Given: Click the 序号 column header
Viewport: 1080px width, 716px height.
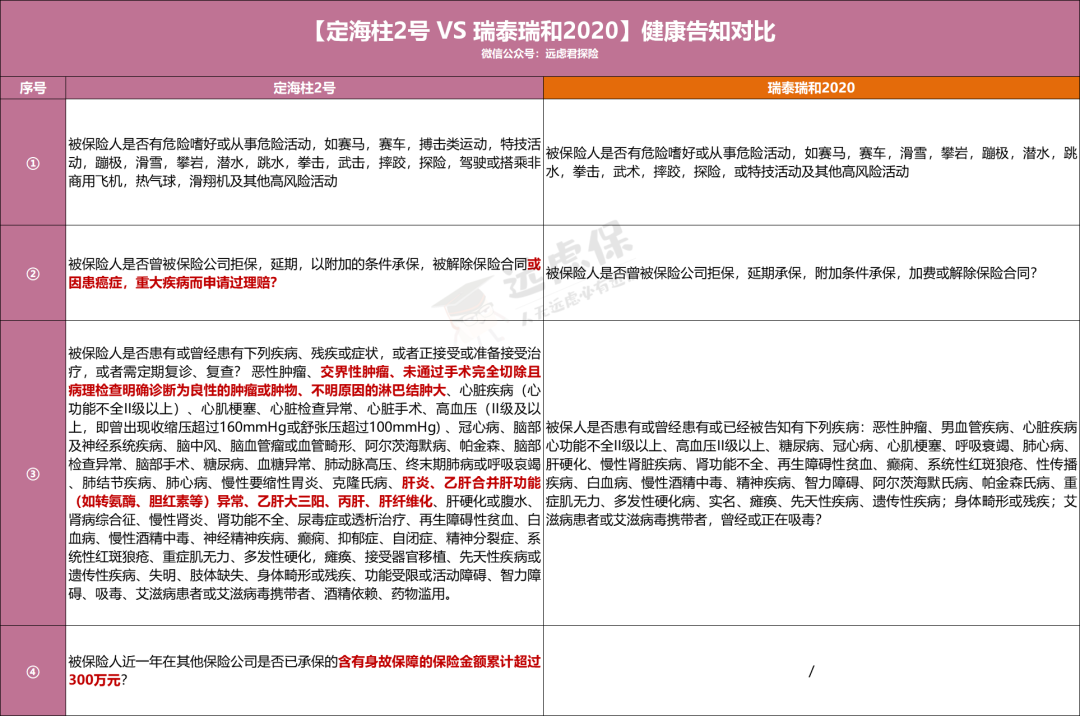Looking at the screenshot, I should (x=32, y=88).
